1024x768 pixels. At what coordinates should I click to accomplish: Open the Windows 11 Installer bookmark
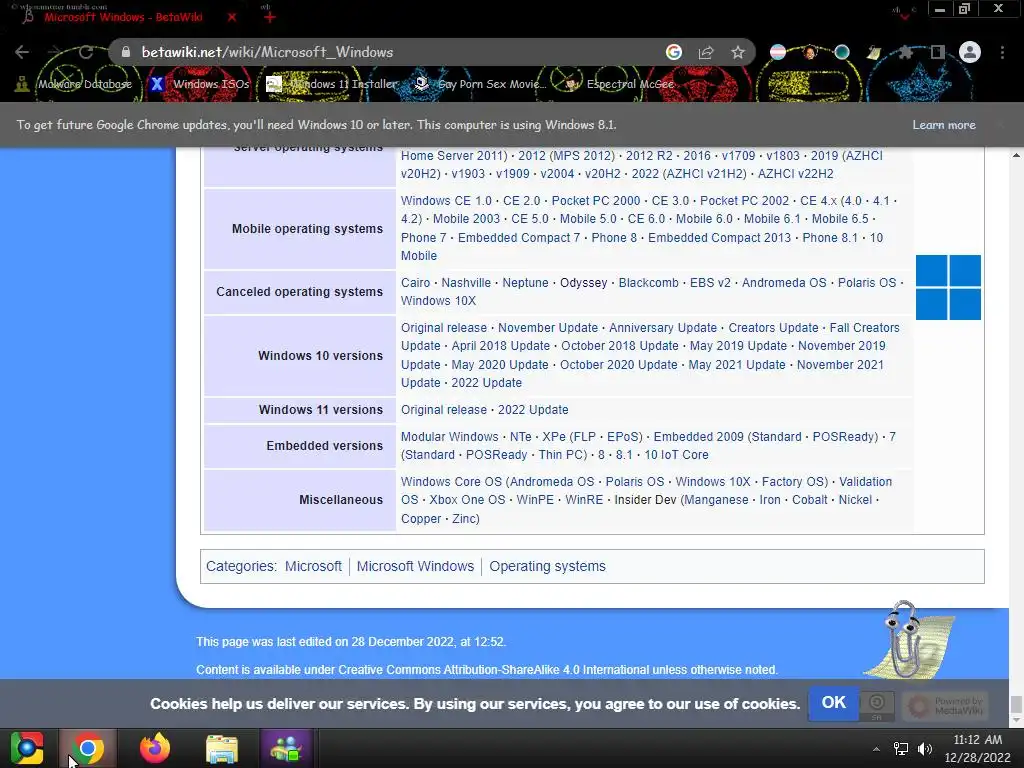(x=332, y=84)
